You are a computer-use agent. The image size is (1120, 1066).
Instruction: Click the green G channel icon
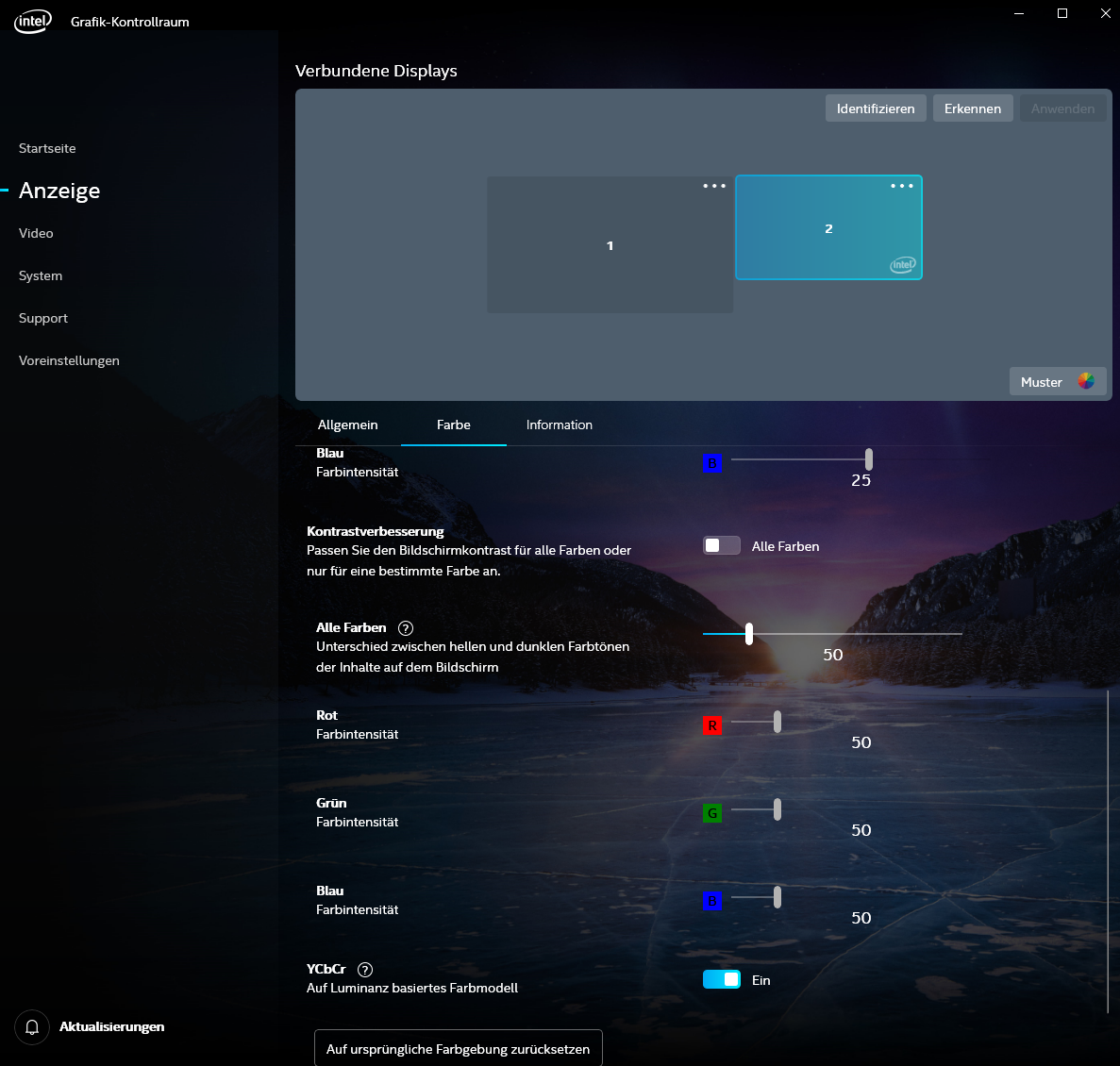[712, 813]
